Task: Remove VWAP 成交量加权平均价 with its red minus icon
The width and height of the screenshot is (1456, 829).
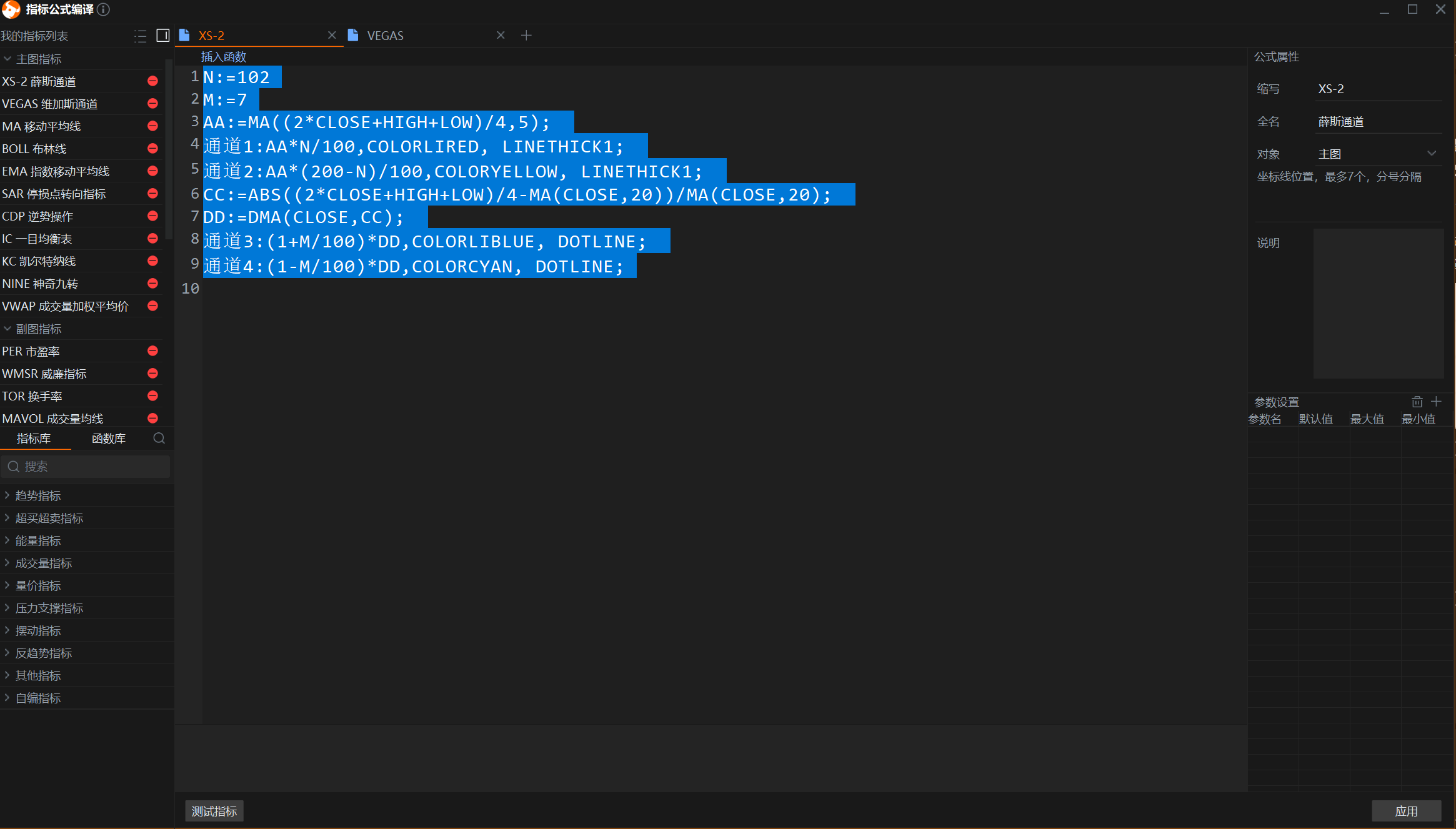Action: (x=152, y=306)
